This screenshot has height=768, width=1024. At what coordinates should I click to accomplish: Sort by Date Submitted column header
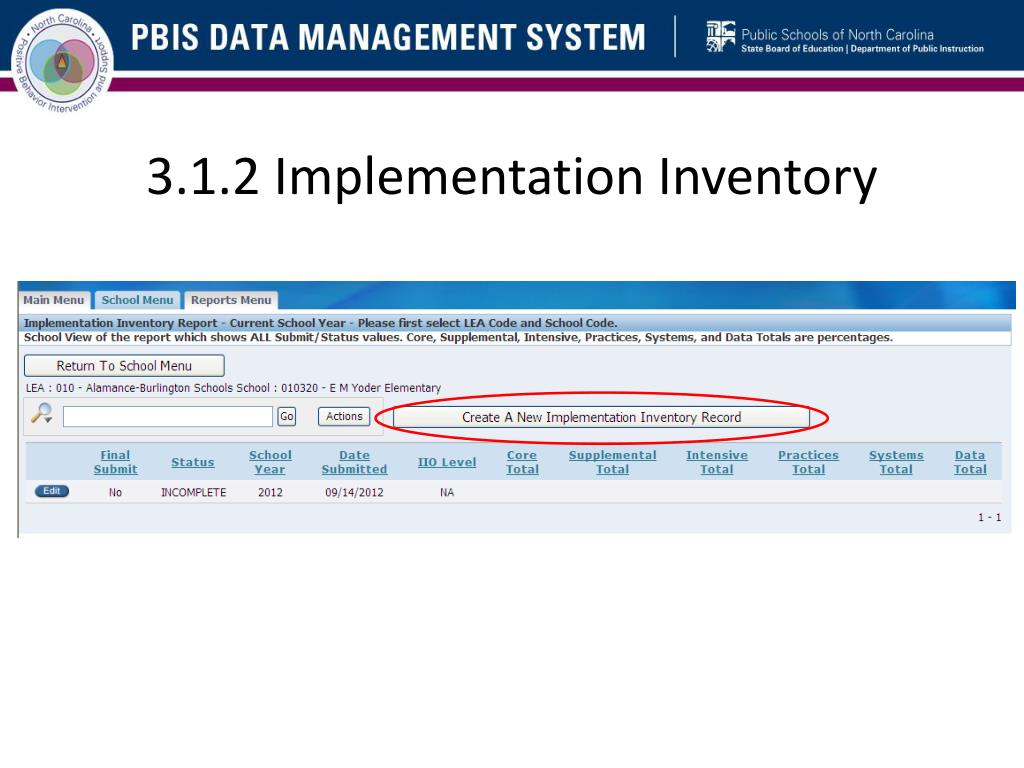tap(355, 462)
